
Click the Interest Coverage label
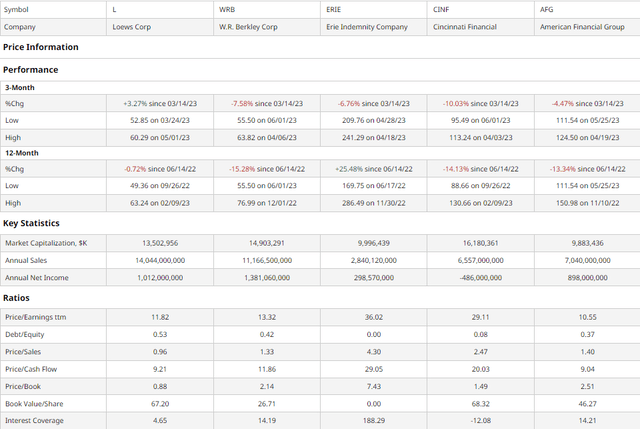pyautogui.click(x=34, y=420)
